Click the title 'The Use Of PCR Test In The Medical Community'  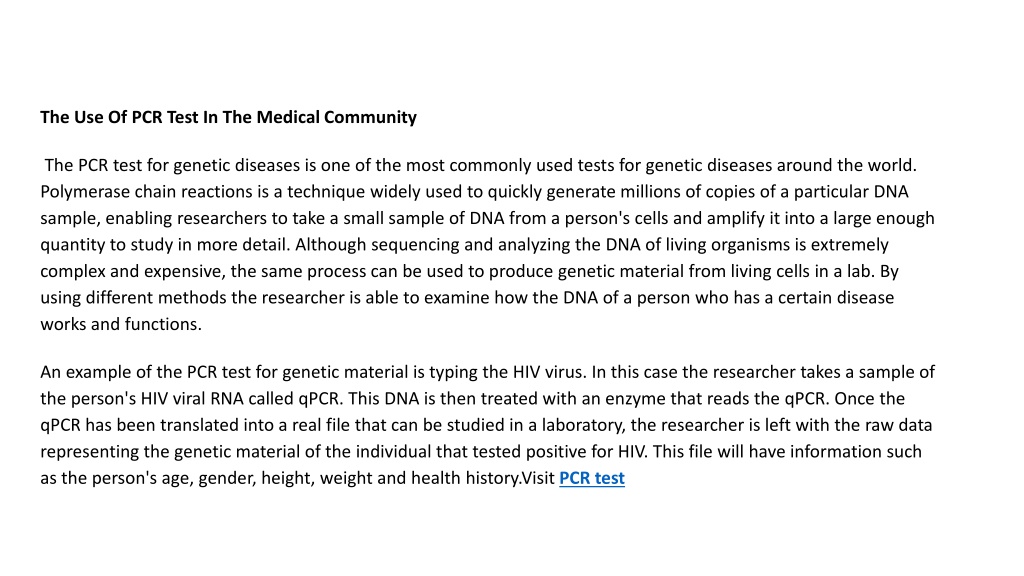click(x=228, y=117)
